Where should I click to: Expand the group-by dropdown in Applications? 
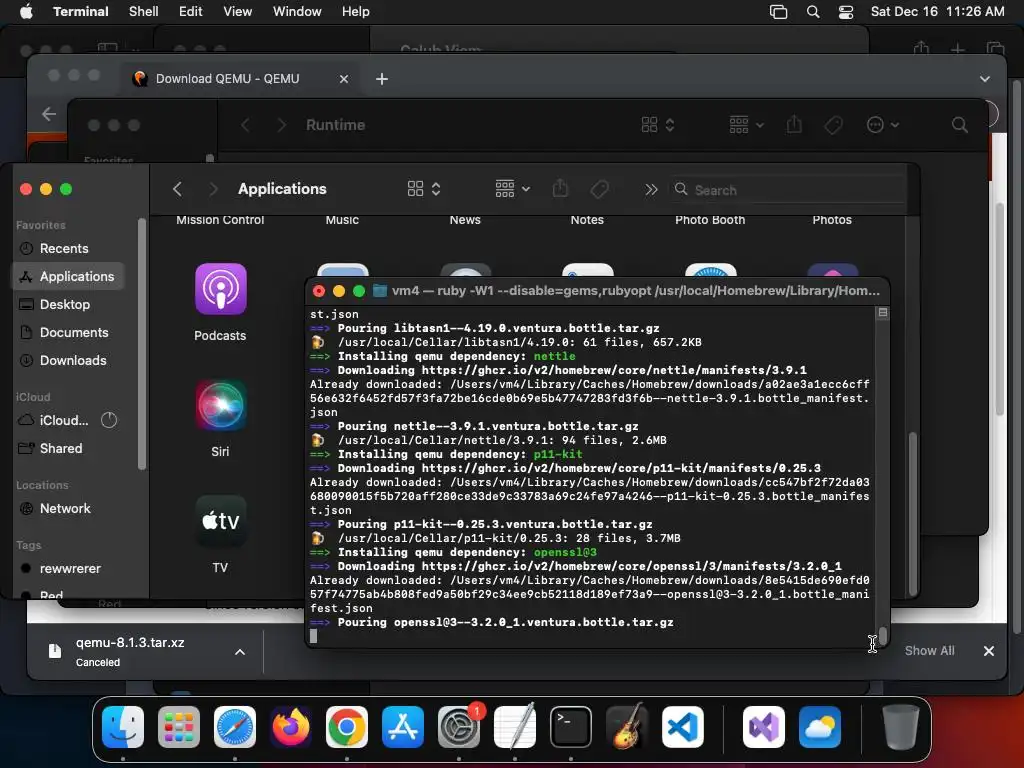[513, 189]
